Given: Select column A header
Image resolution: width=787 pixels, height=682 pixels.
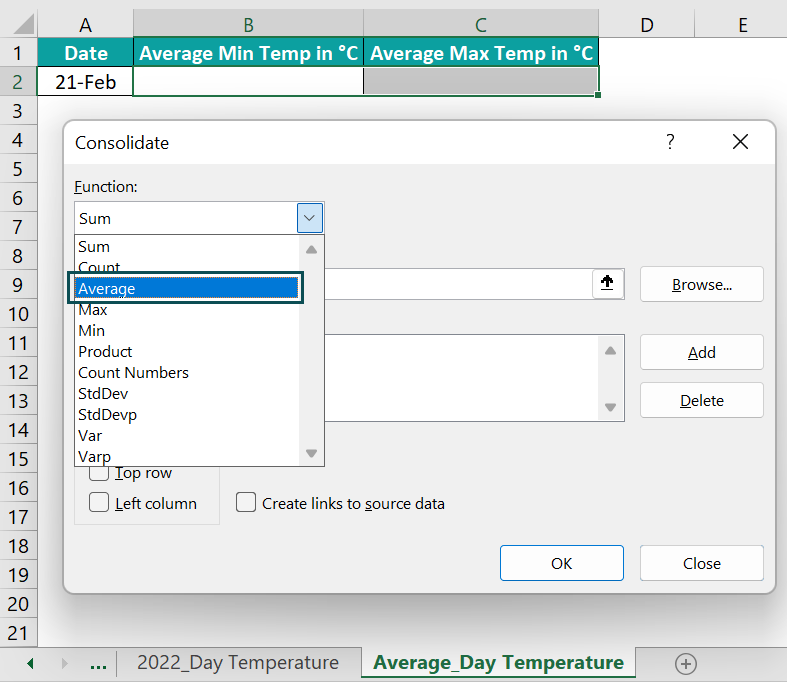Looking at the screenshot, I should (85, 25).
